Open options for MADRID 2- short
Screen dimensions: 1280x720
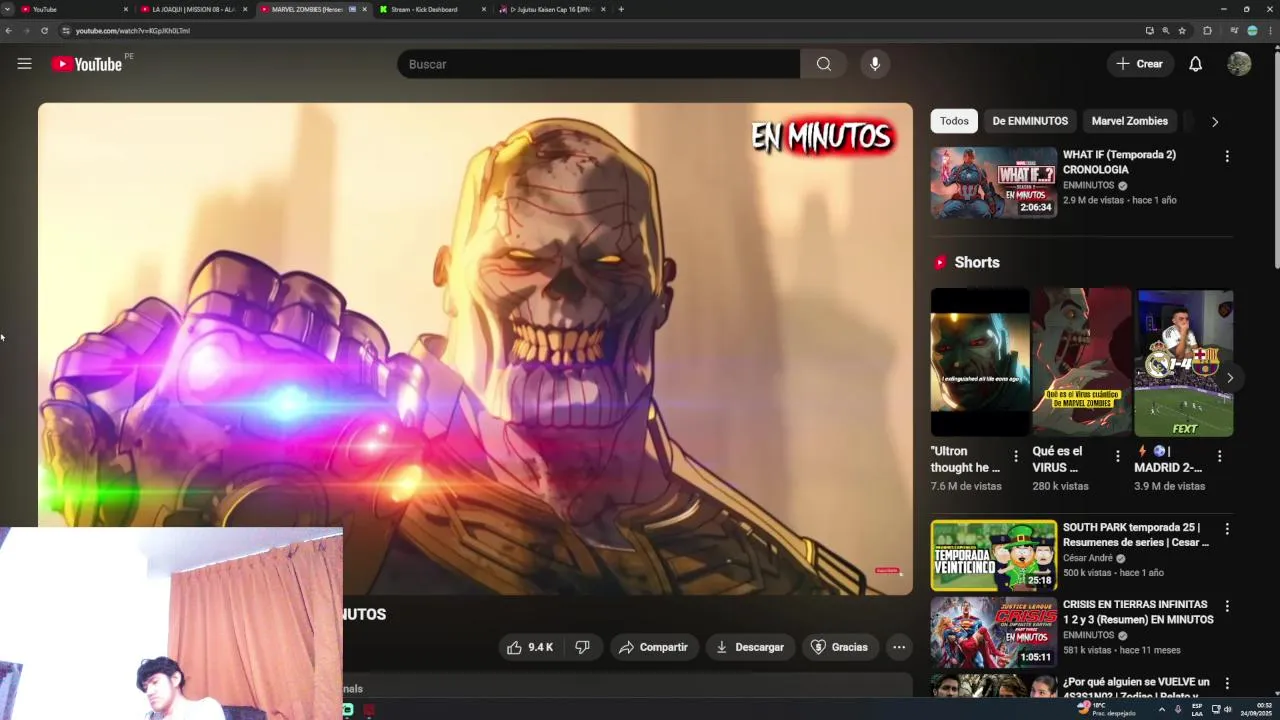[1219, 456]
